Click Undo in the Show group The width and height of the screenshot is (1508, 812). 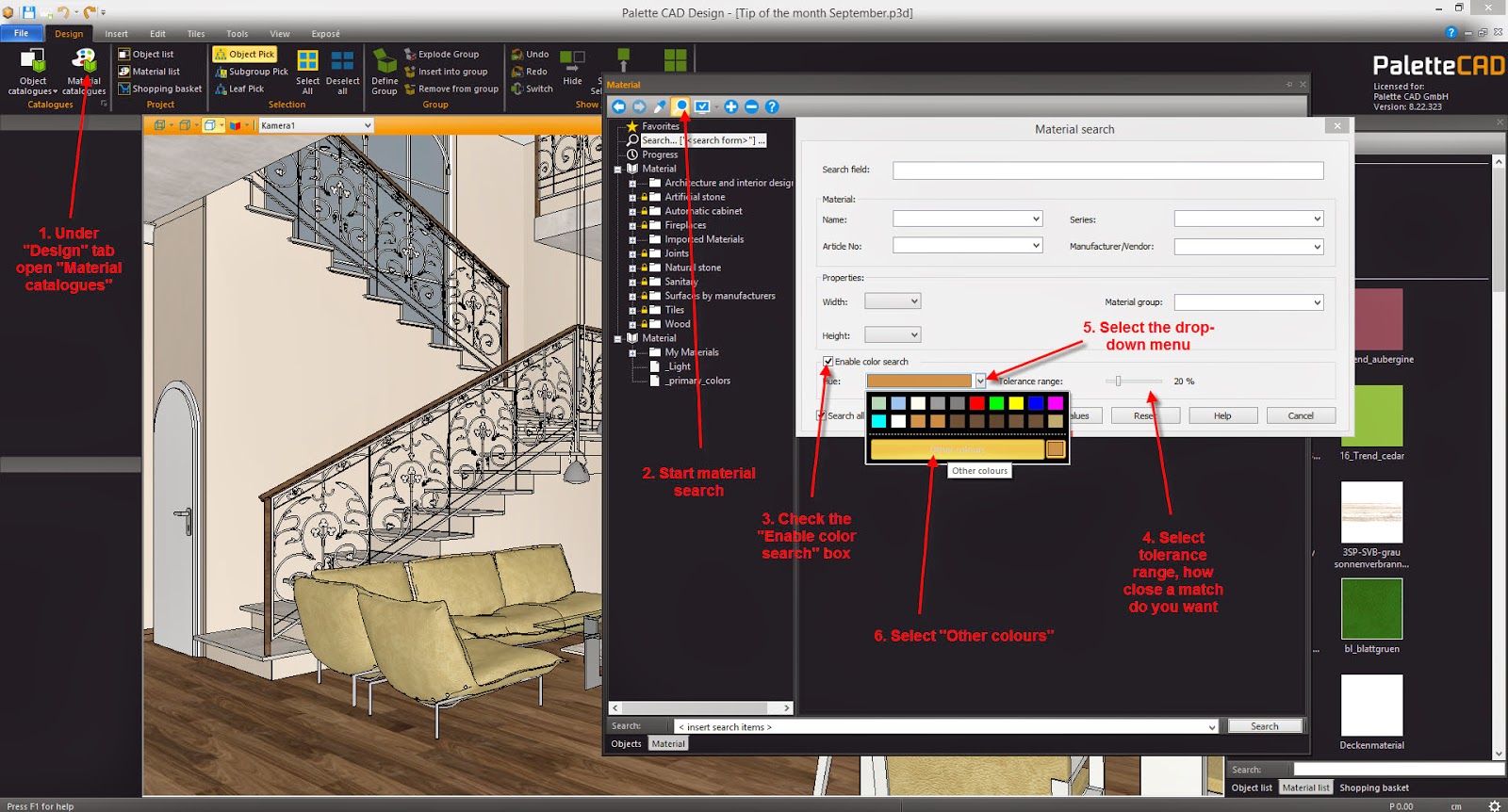[530, 55]
